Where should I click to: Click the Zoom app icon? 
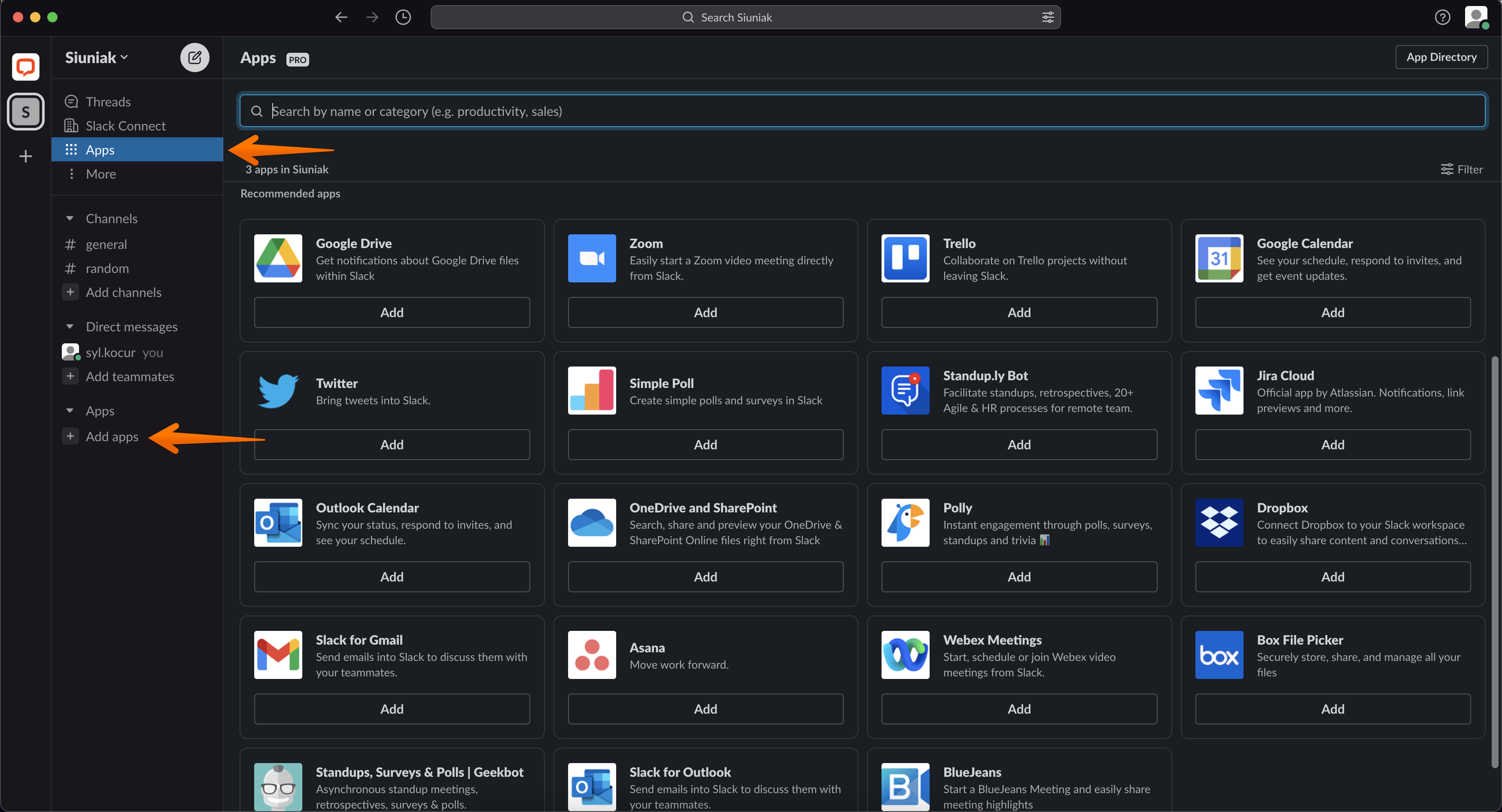tap(592, 258)
